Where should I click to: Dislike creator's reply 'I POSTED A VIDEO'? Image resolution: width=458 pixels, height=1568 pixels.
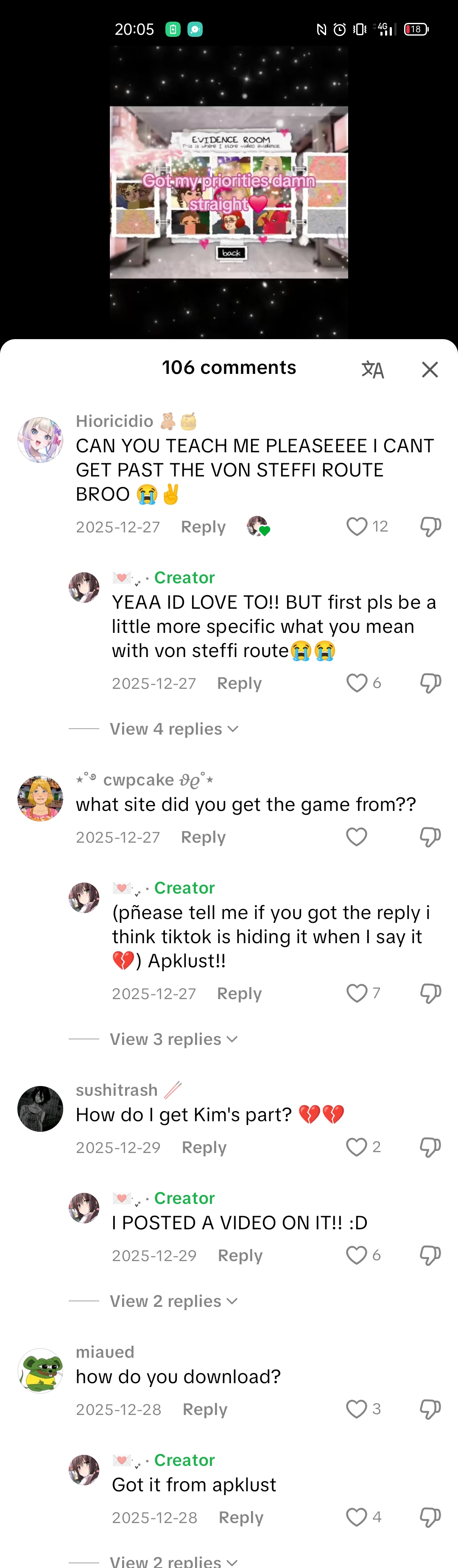(430, 1255)
